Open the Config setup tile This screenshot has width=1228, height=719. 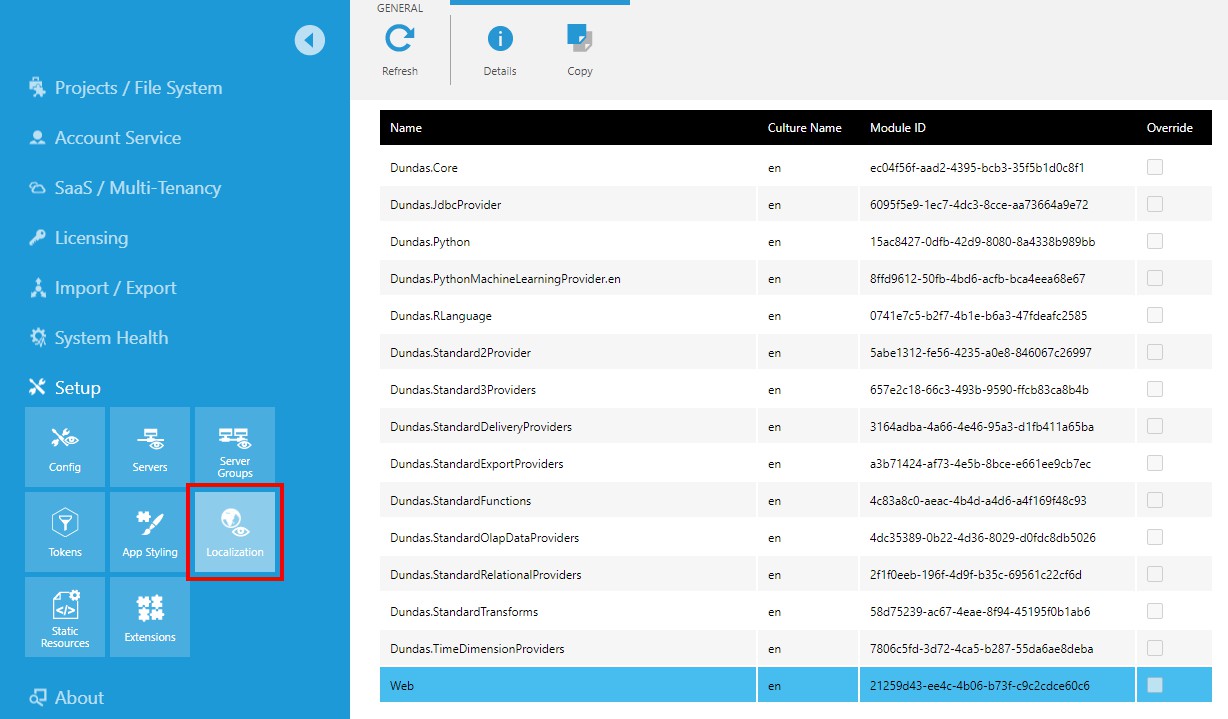pyautogui.click(x=64, y=447)
